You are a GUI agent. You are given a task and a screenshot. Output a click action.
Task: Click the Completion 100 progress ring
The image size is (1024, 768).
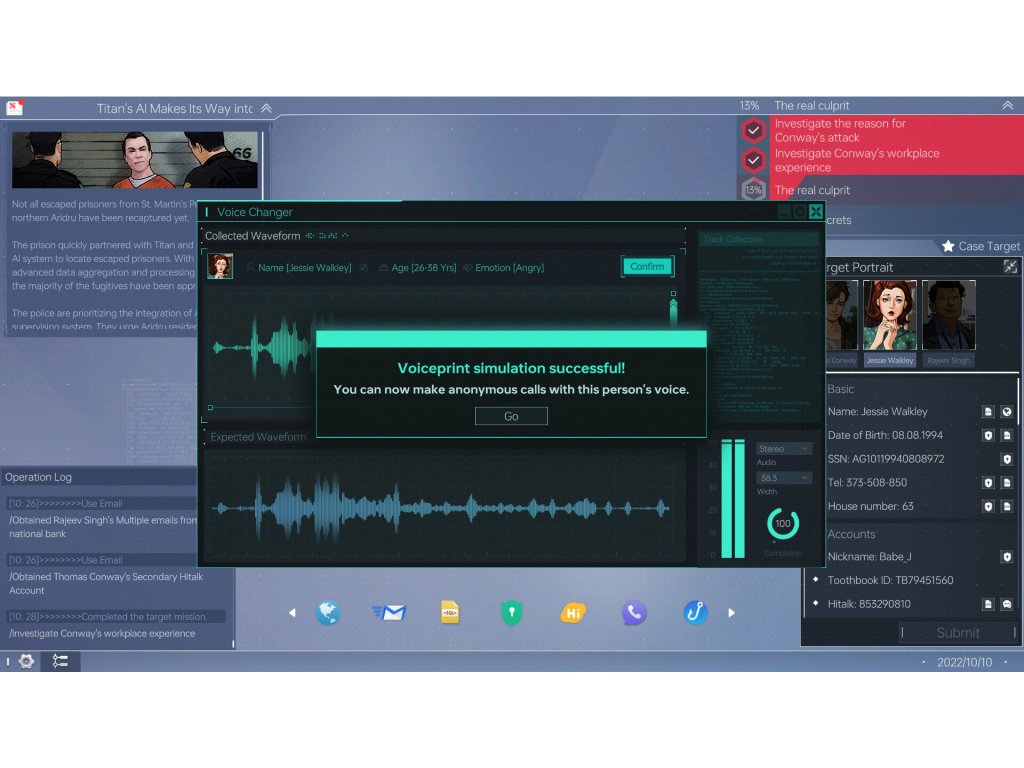coord(782,523)
